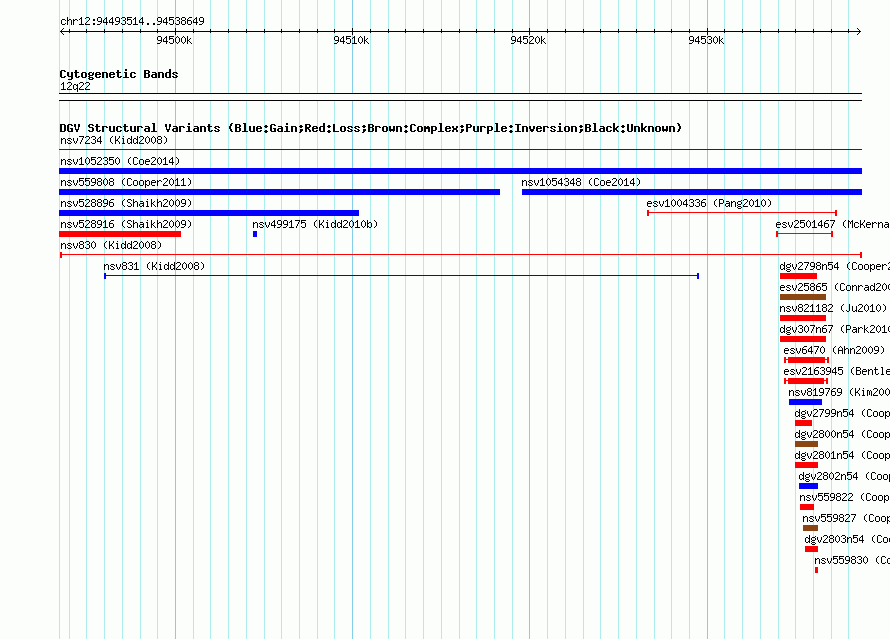Select the nsv821182 (Ju2010) label

[x=833, y=308]
